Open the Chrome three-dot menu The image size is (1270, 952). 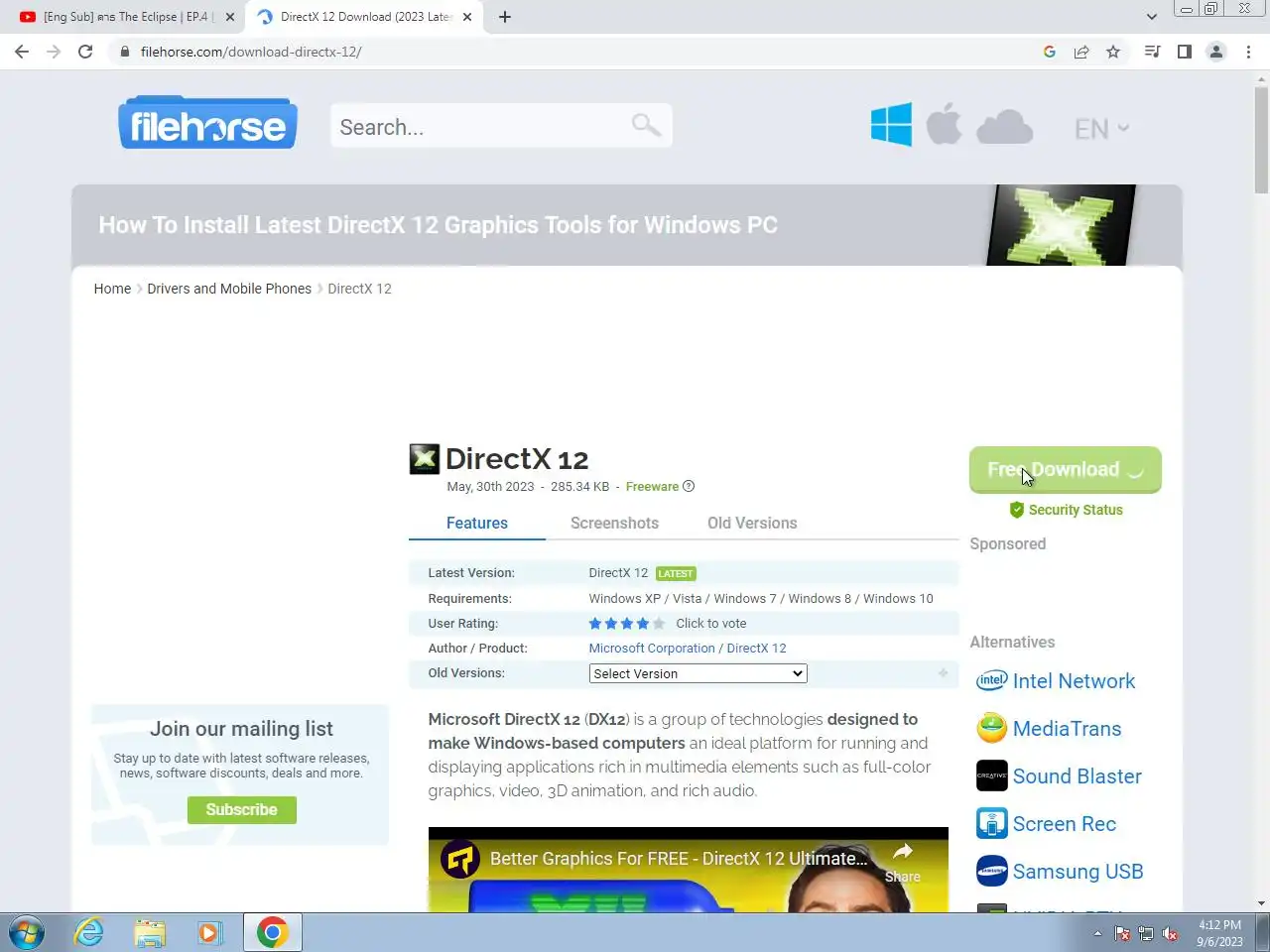click(1248, 52)
